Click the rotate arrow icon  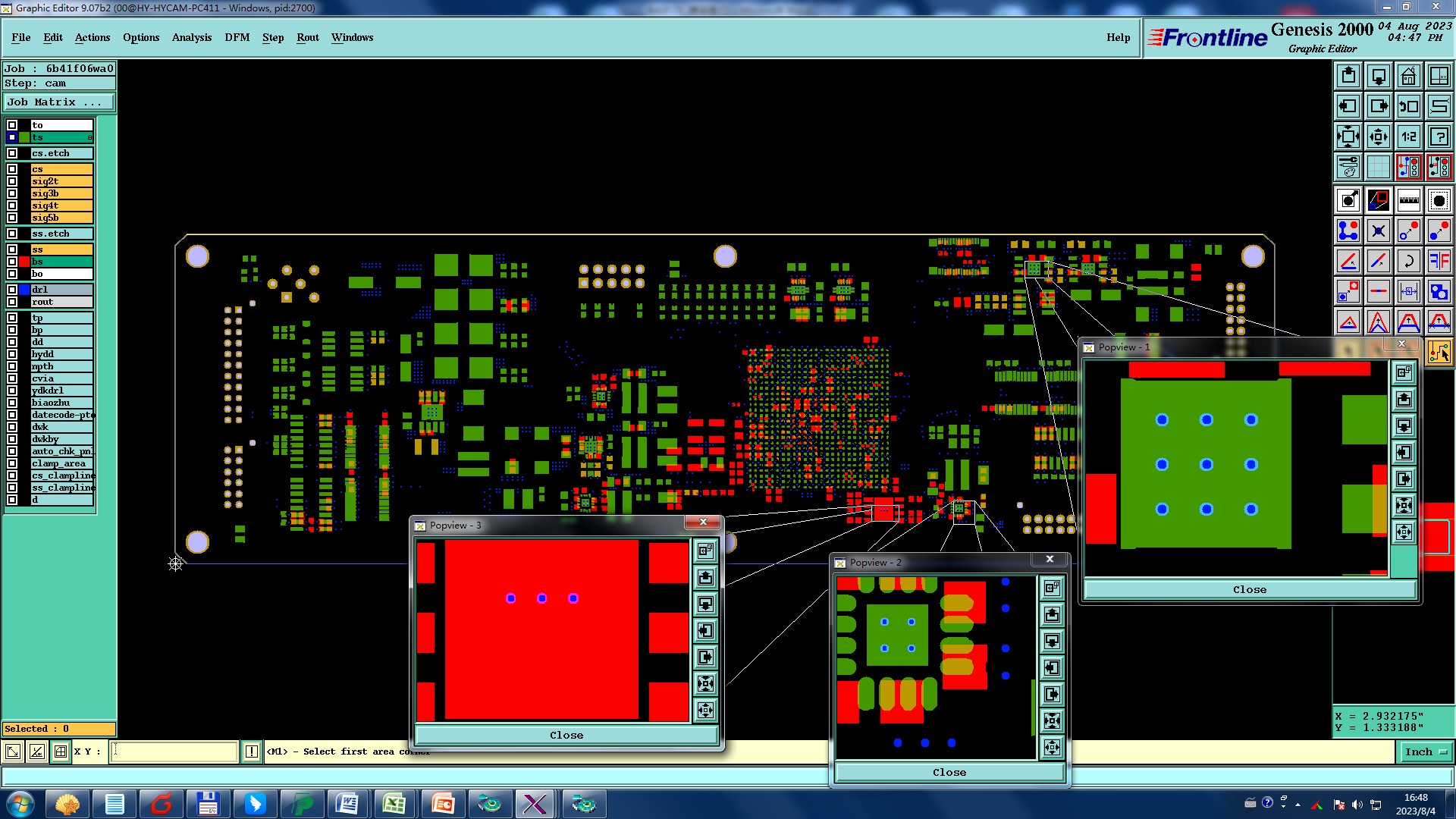click(x=1409, y=261)
